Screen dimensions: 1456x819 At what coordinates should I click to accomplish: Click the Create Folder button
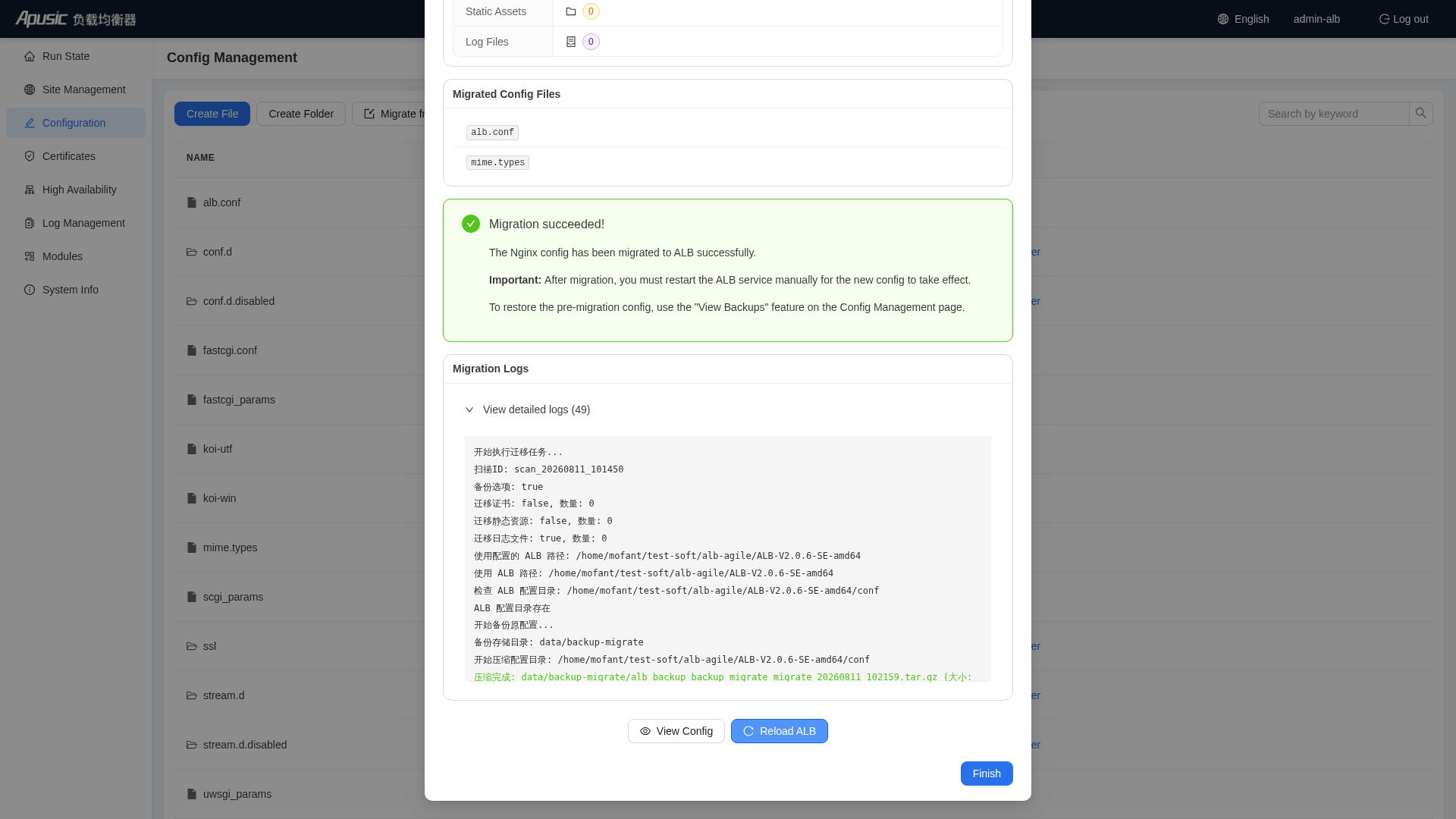click(301, 114)
